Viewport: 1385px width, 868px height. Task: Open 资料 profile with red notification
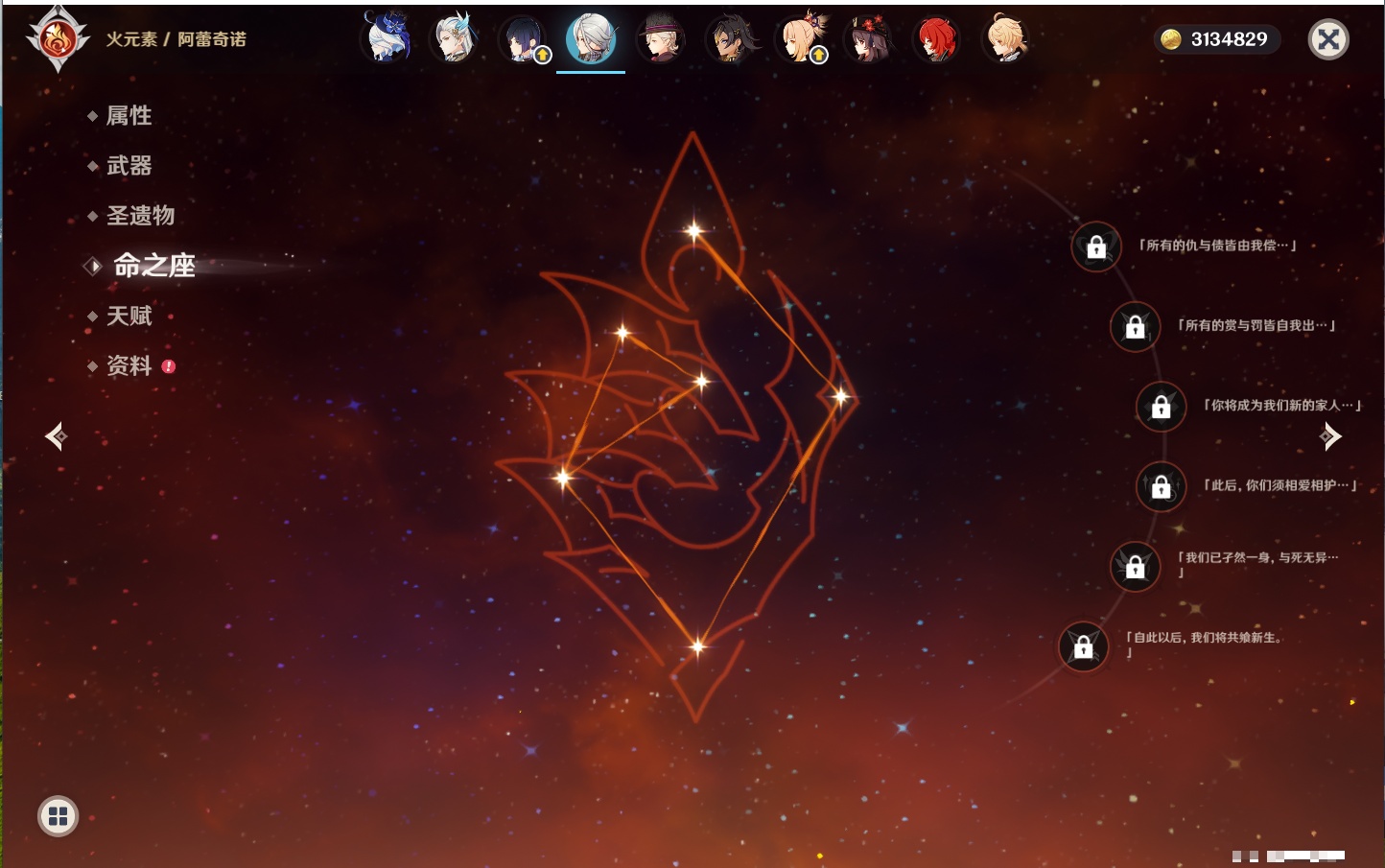coord(129,366)
